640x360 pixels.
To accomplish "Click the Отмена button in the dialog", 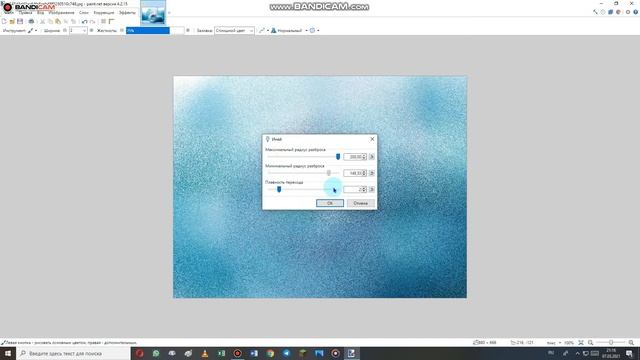I will (360, 203).
